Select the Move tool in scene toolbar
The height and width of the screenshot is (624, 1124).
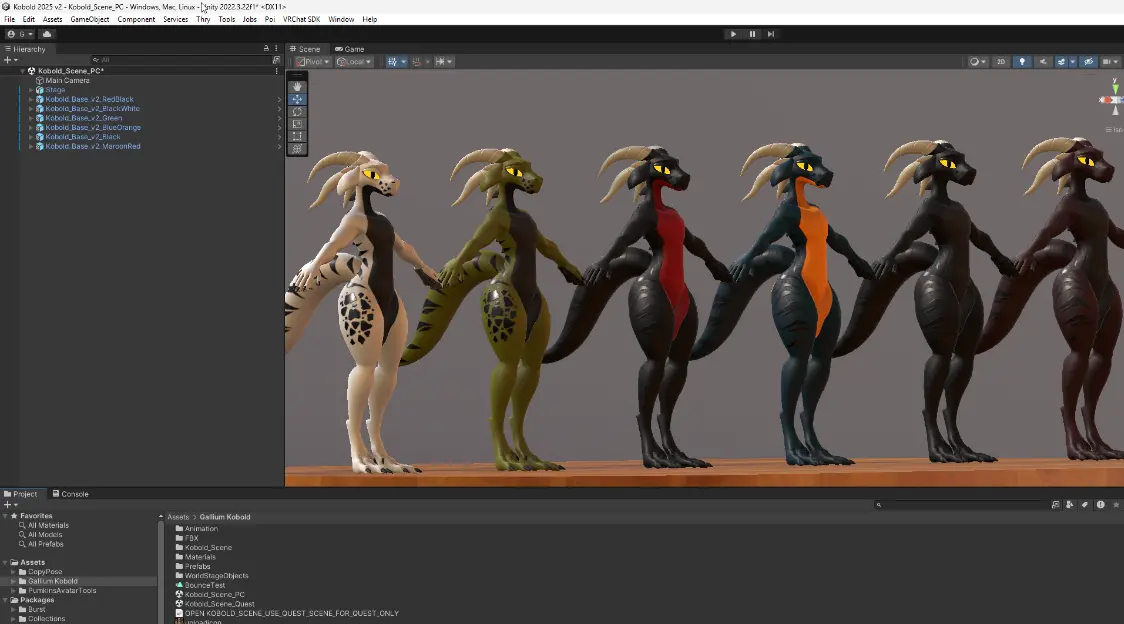pos(297,99)
